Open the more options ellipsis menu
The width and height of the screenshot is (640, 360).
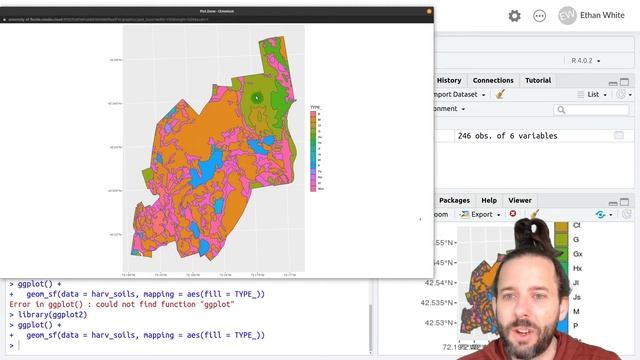[540, 16]
